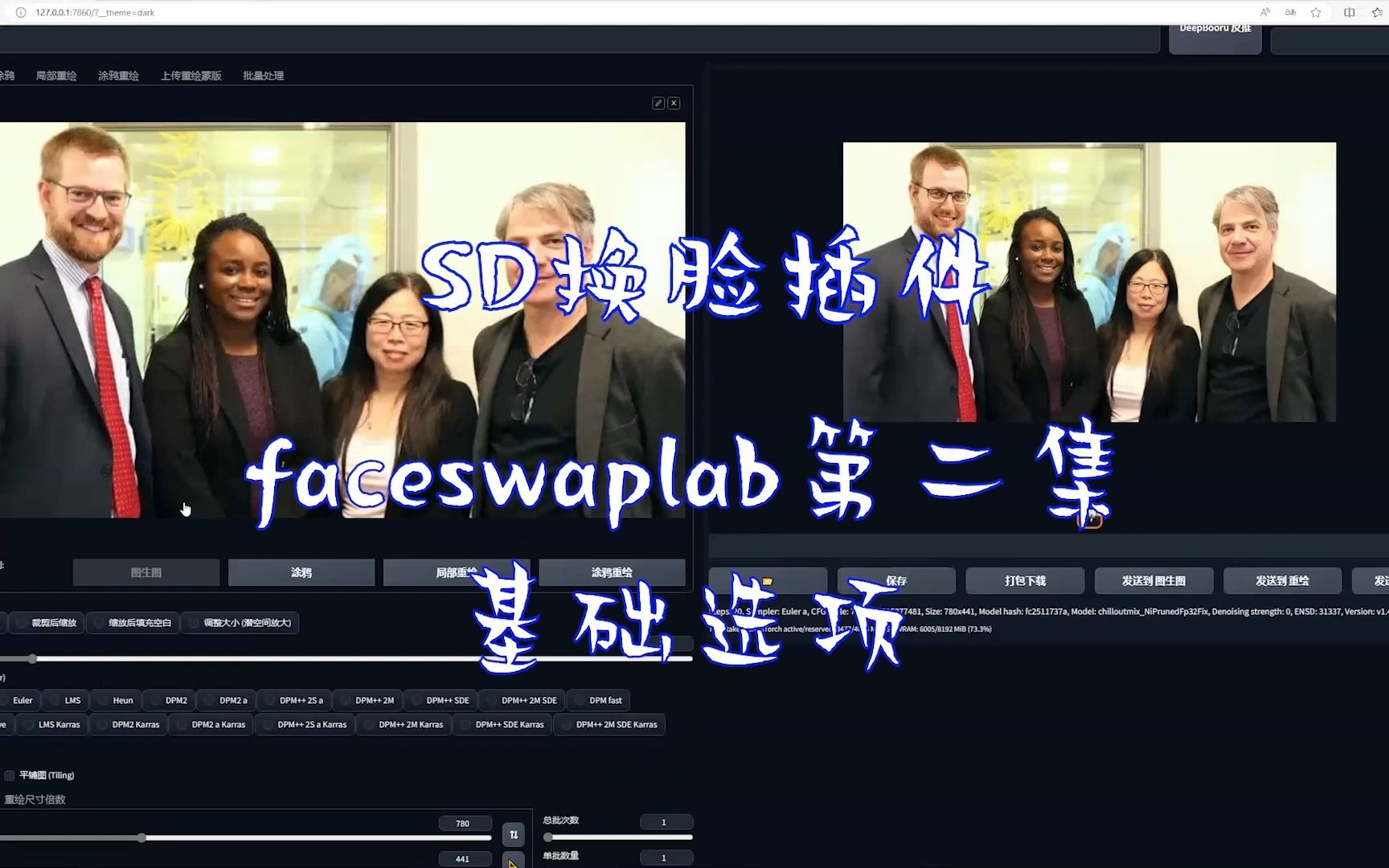Open the output folder via the folder icon

(x=766, y=580)
